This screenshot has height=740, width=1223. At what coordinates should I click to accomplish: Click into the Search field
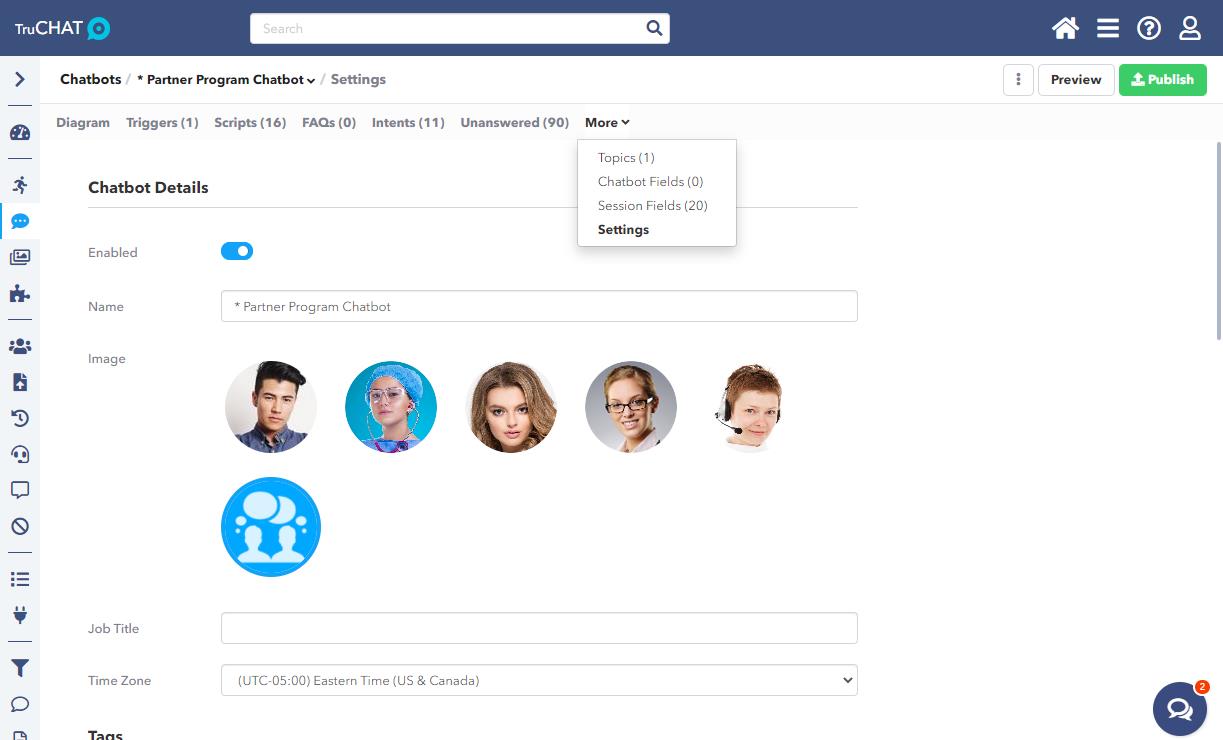[445, 28]
